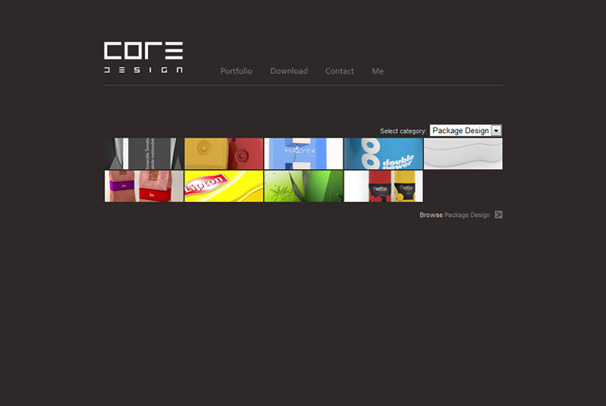Open the blue Hayek package thumbnail

pyautogui.click(x=304, y=154)
